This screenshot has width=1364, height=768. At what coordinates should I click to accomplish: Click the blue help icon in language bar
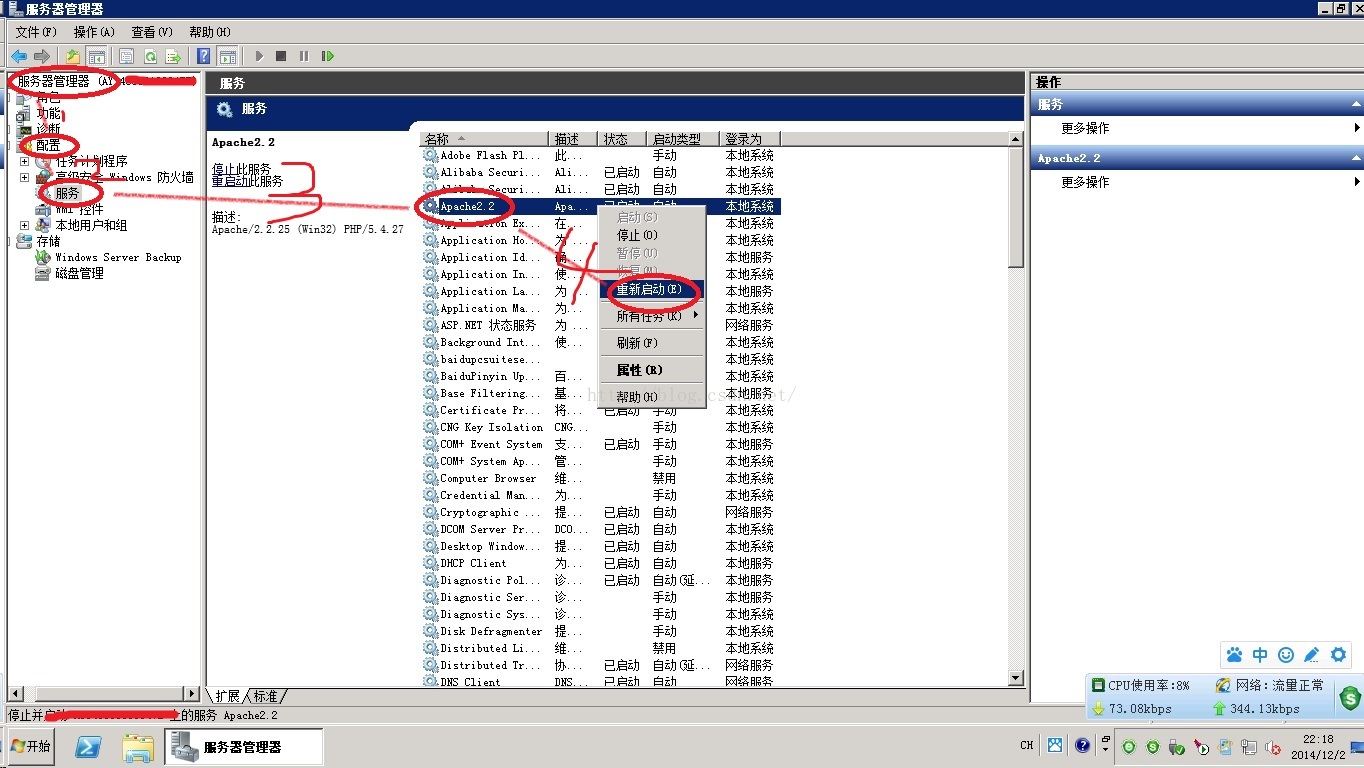click(x=1082, y=745)
